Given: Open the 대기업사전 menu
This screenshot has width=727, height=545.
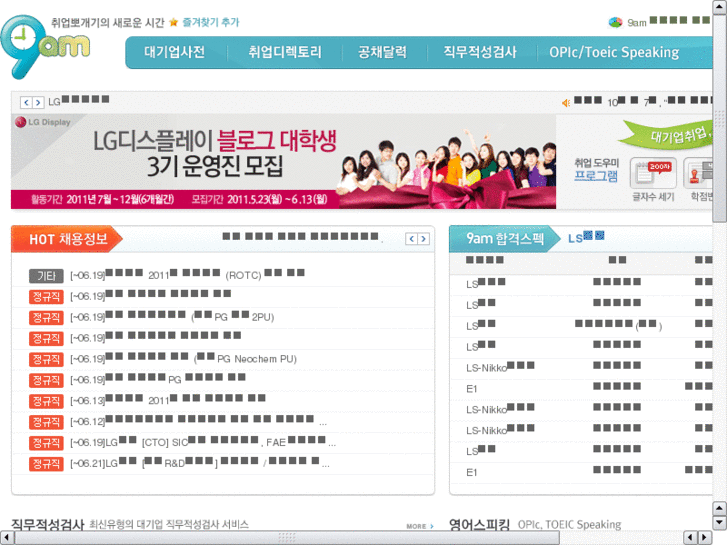Looking at the screenshot, I should (x=174, y=52).
